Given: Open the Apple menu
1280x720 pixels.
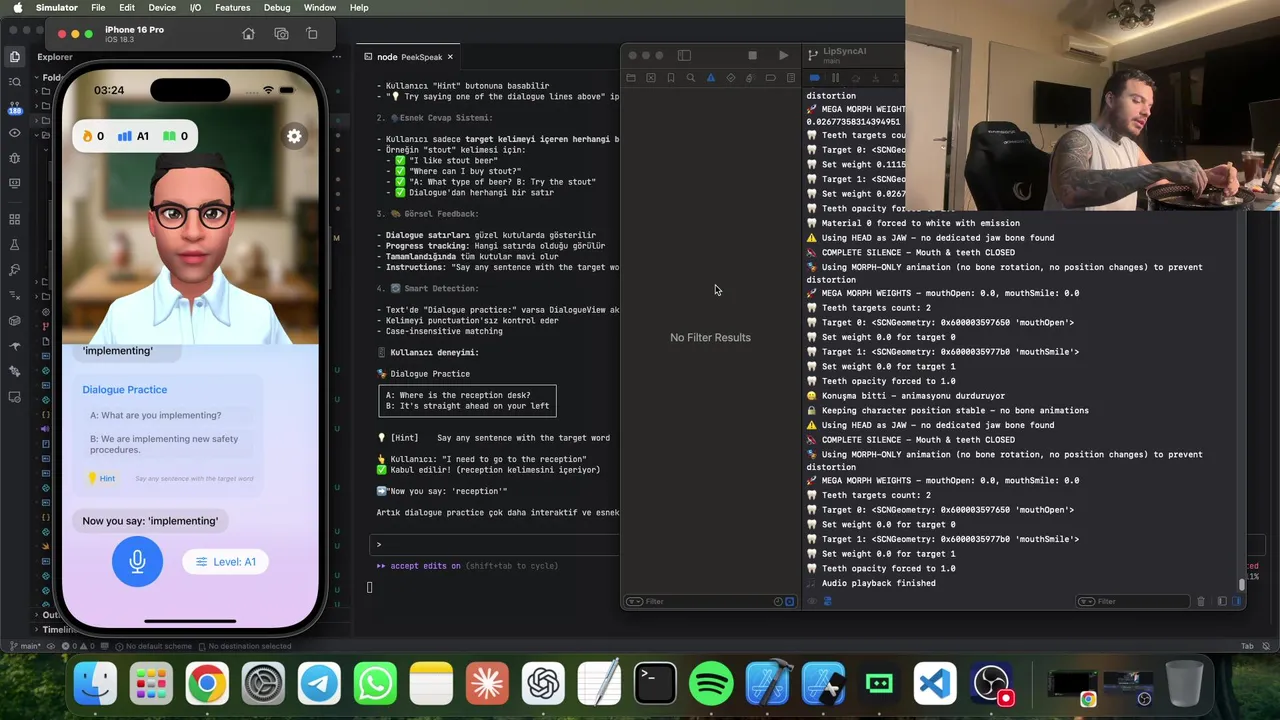Looking at the screenshot, I should (17, 7).
